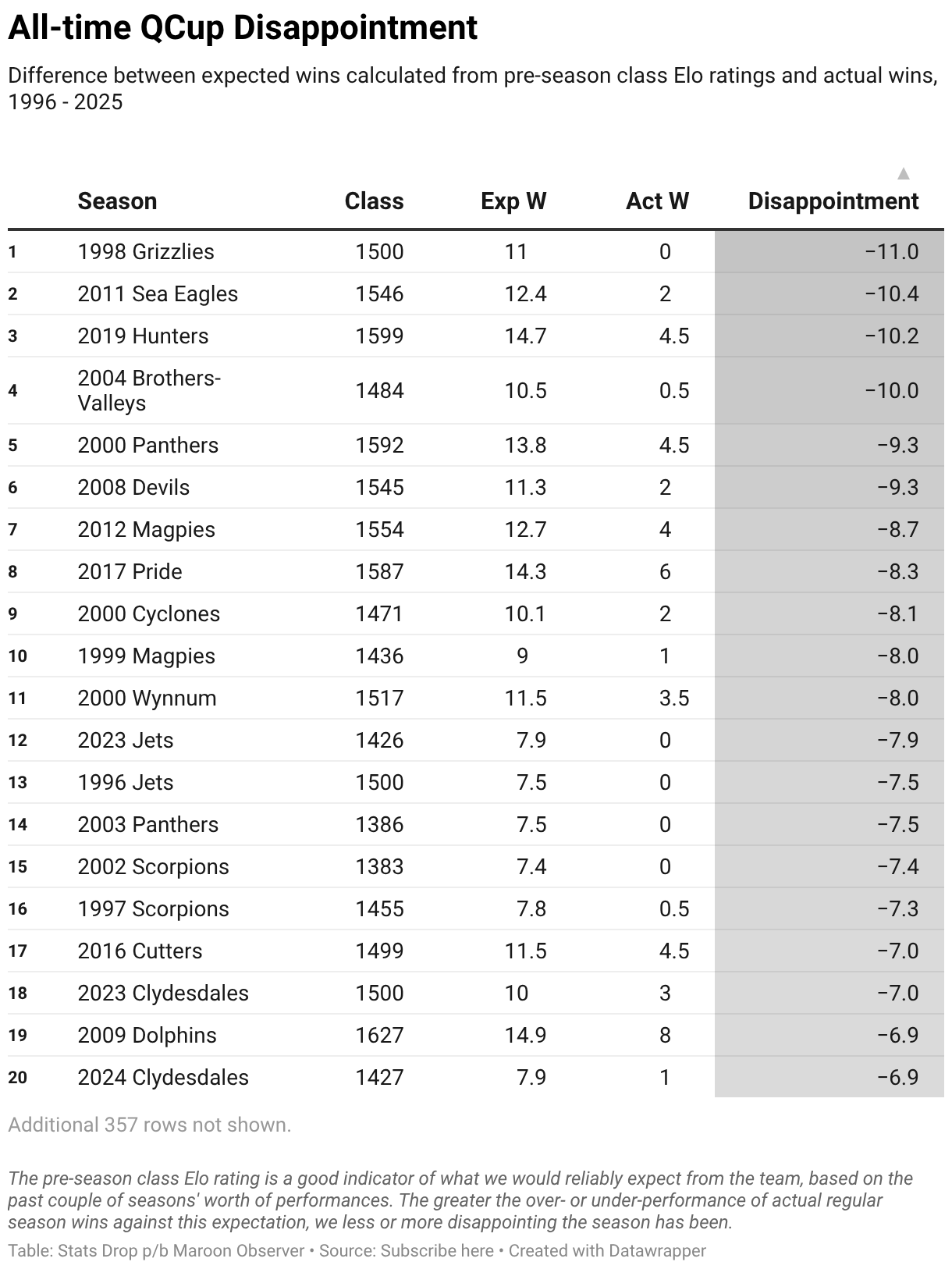Click the Exp W column header
Image resolution: width=952 pixels, height=1269 pixels.
(x=513, y=201)
